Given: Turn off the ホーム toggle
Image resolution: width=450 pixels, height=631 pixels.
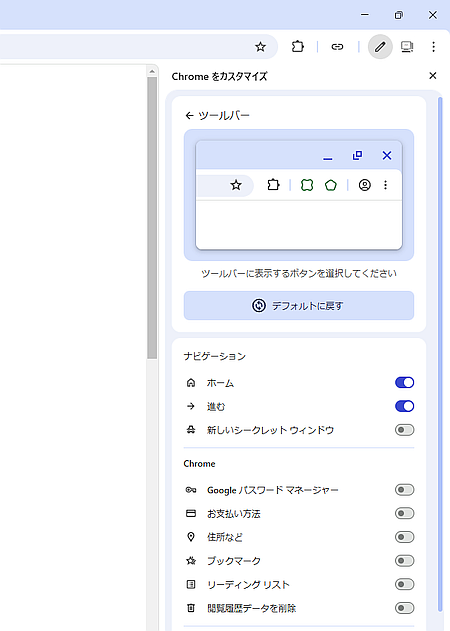Looking at the screenshot, I should [405, 382].
